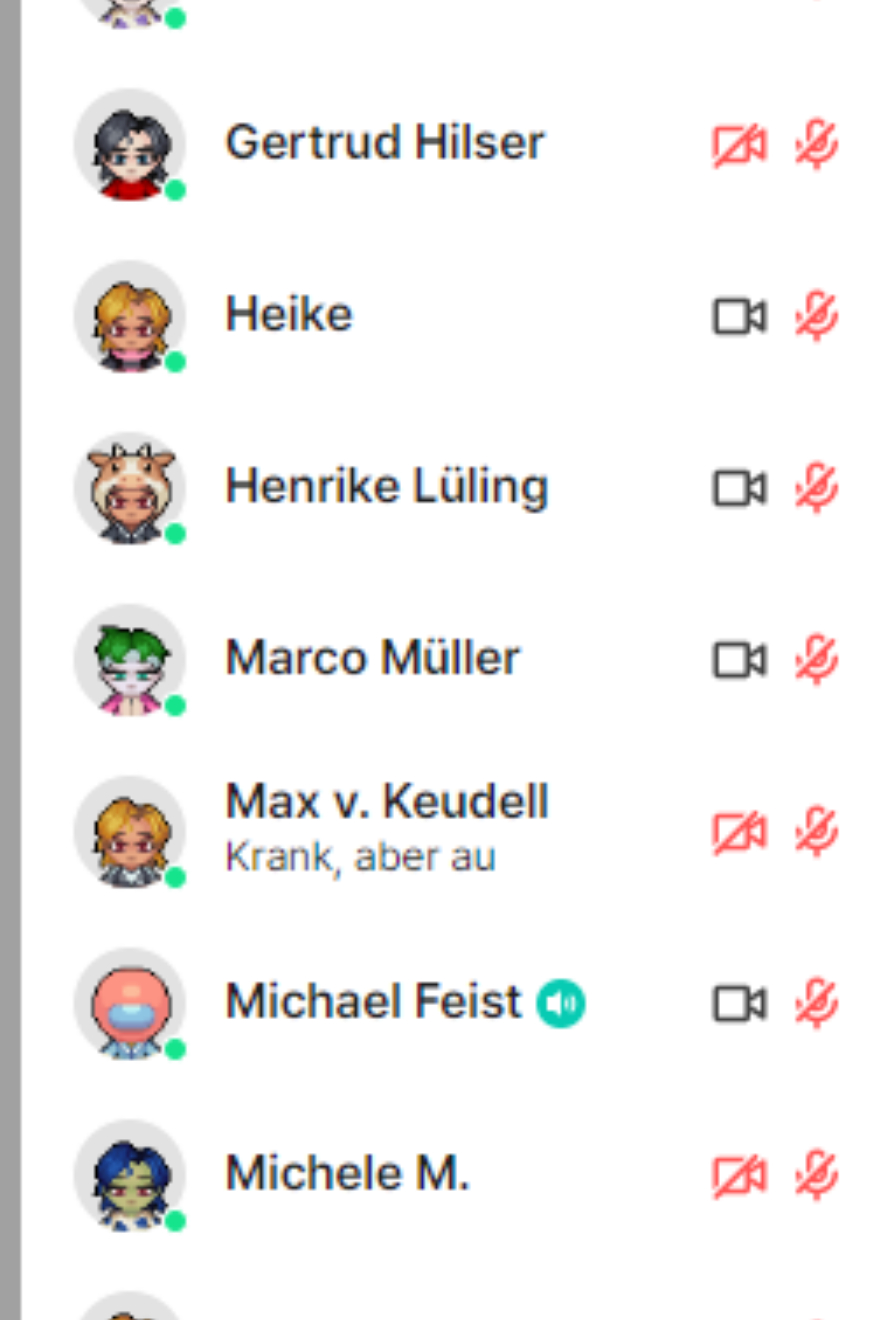Click Henrike Lüling's muted microphone icon

816,490
